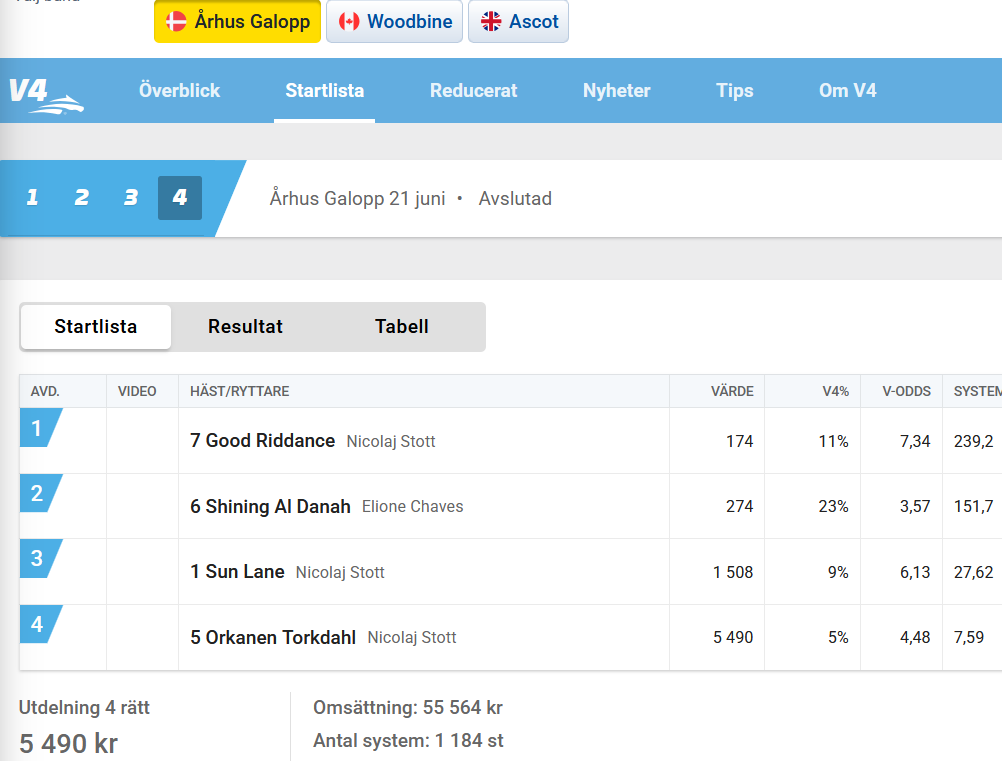This screenshot has height=761, width=1002.
Task: Go to the Startlista navigation tab
Action: 325,90
